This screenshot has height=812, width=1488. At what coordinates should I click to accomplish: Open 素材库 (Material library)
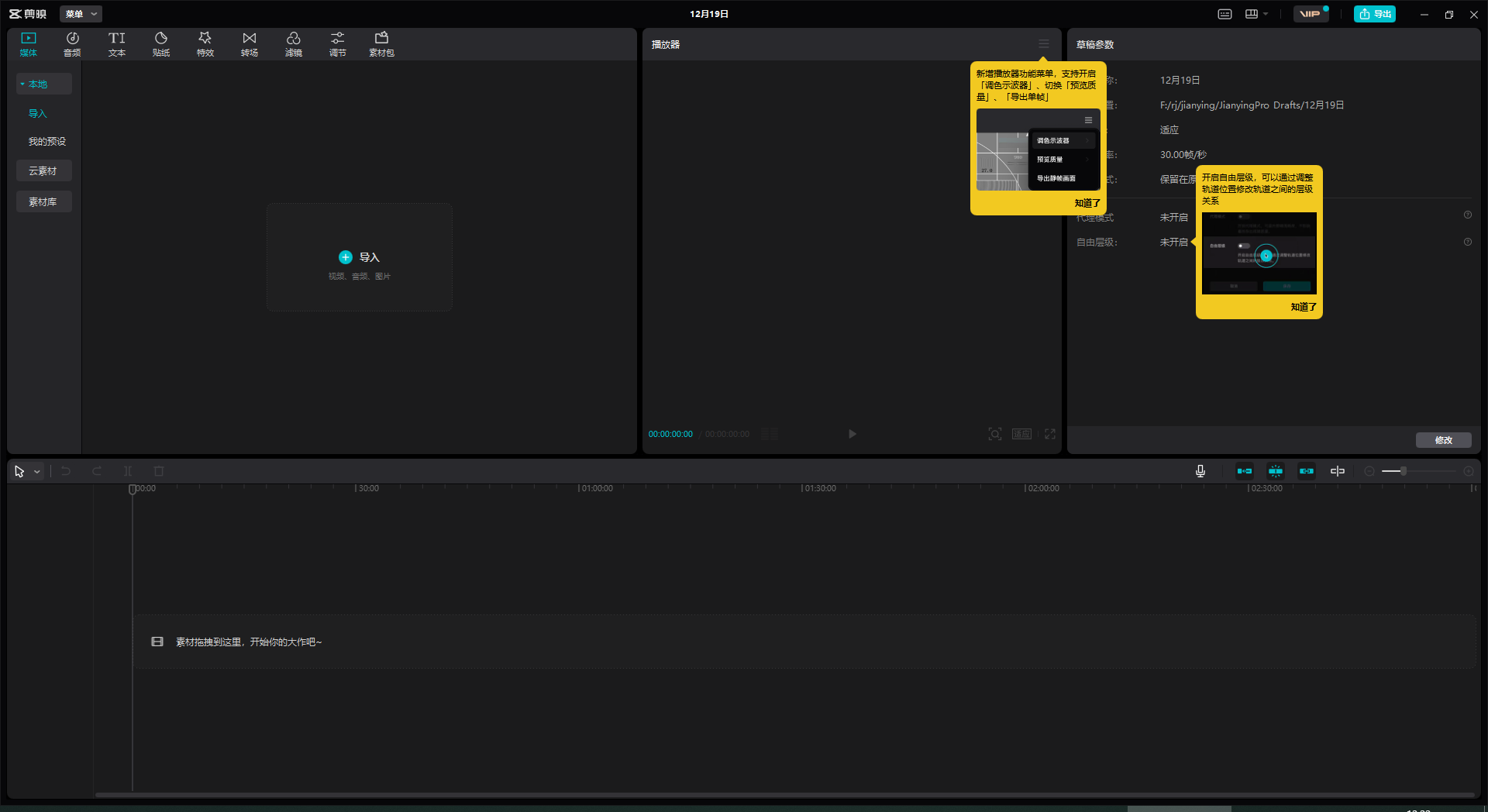44,201
